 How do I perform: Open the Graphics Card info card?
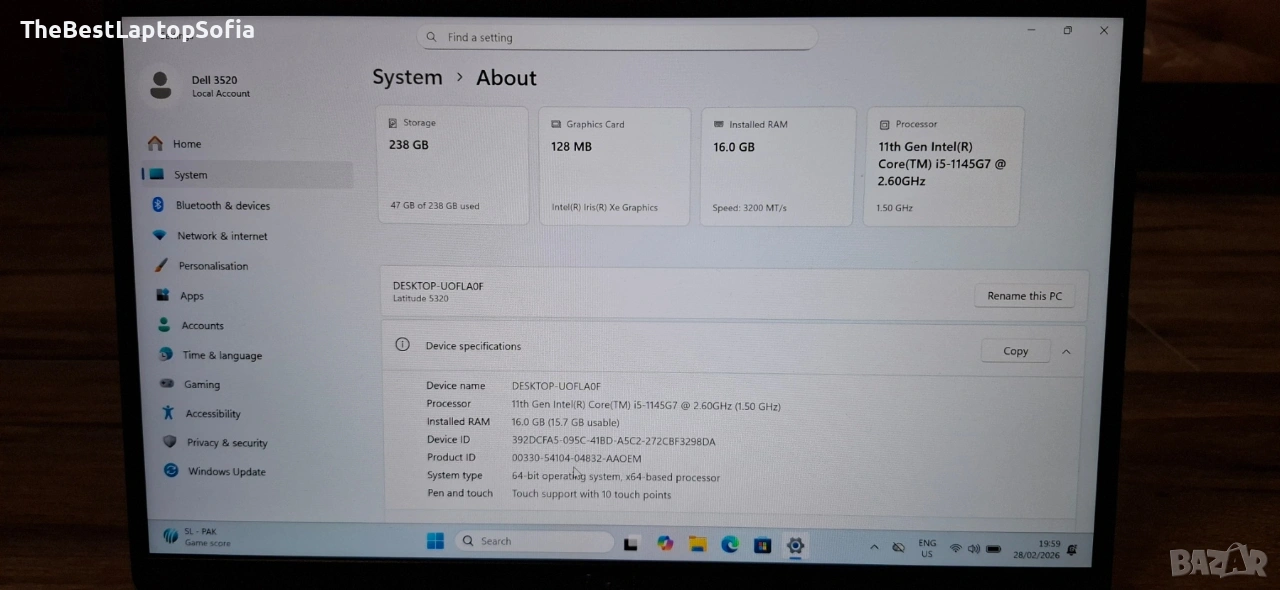[x=615, y=166]
